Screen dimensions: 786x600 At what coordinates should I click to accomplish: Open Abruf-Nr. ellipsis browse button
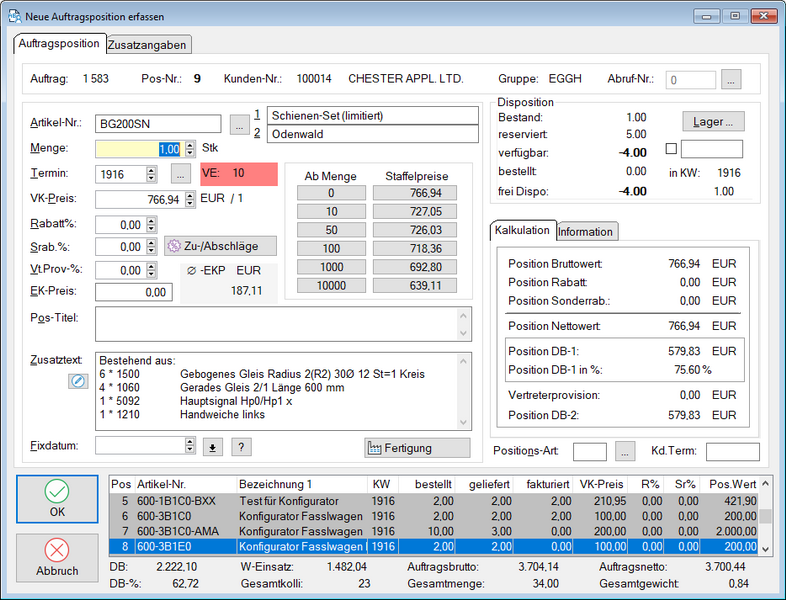731,79
